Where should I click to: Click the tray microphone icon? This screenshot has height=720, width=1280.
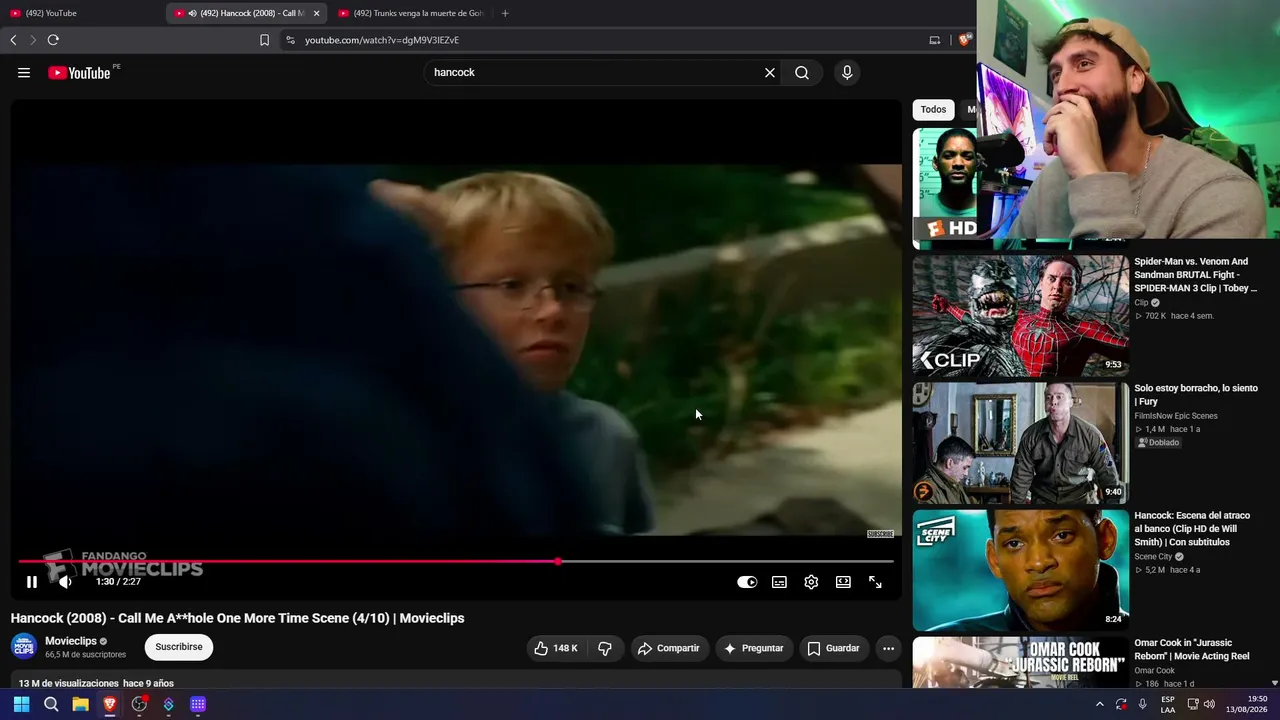1143,704
